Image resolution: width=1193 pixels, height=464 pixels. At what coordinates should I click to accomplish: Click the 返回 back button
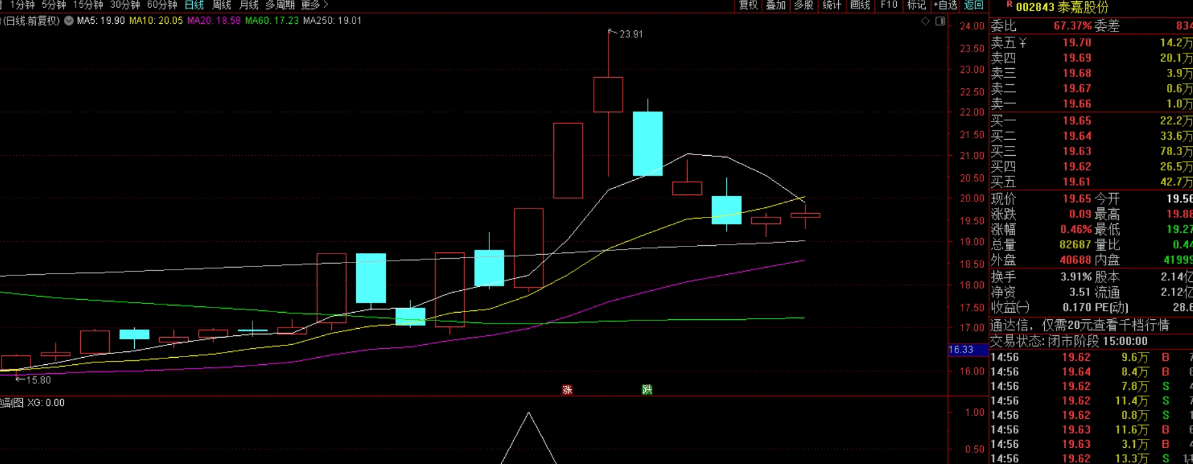point(974,5)
